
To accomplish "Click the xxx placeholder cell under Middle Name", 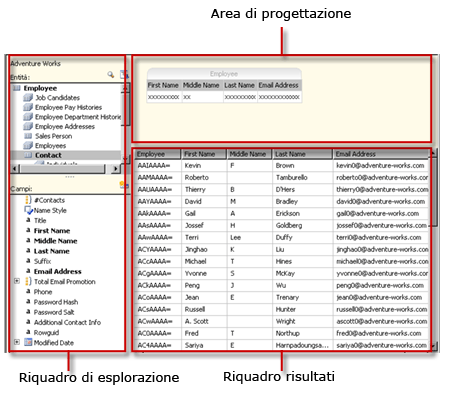I will point(202,97).
